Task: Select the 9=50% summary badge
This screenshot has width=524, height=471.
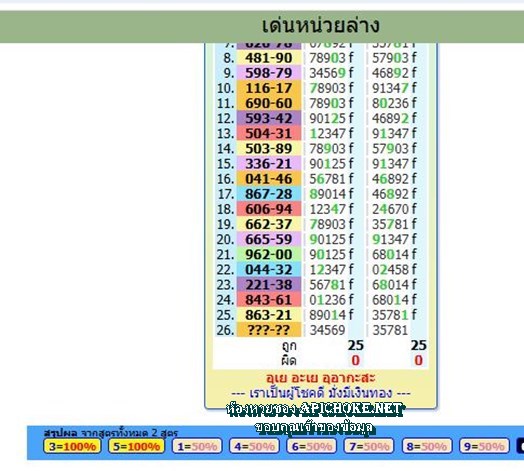Action: [484, 446]
